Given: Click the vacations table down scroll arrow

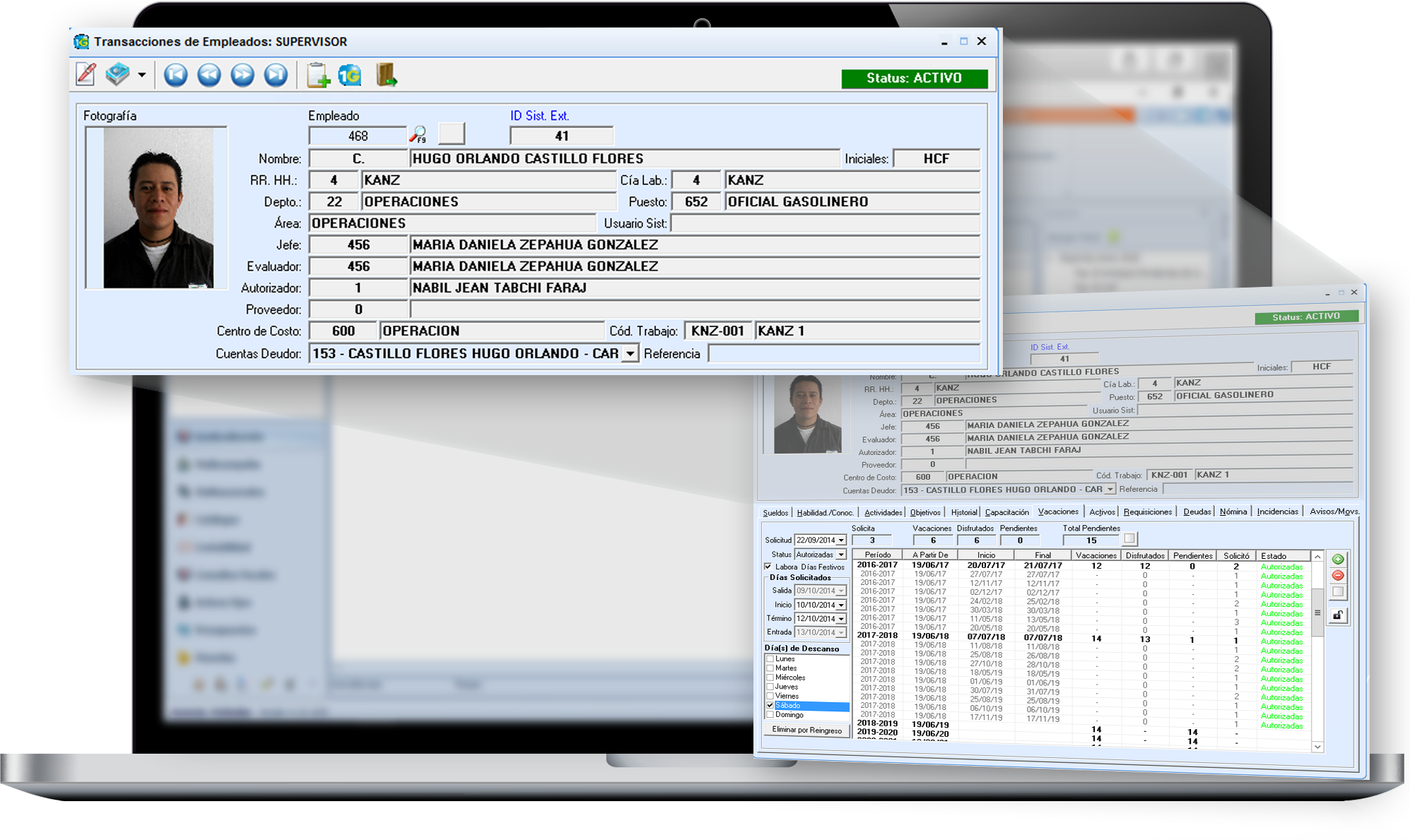Looking at the screenshot, I should pyautogui.click(x=1317, y=747).
